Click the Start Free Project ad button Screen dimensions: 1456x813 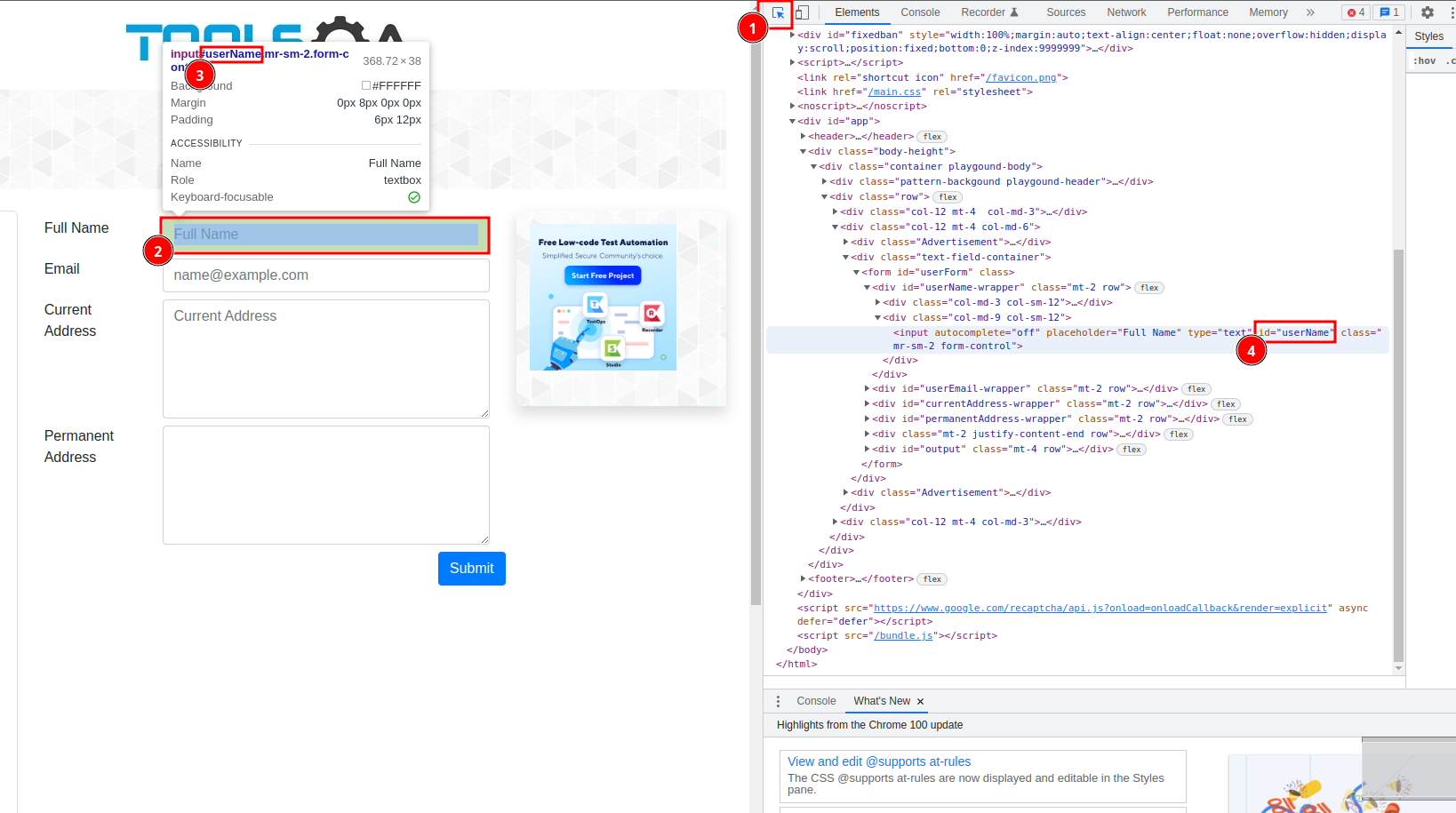click(x=603, y=275)
